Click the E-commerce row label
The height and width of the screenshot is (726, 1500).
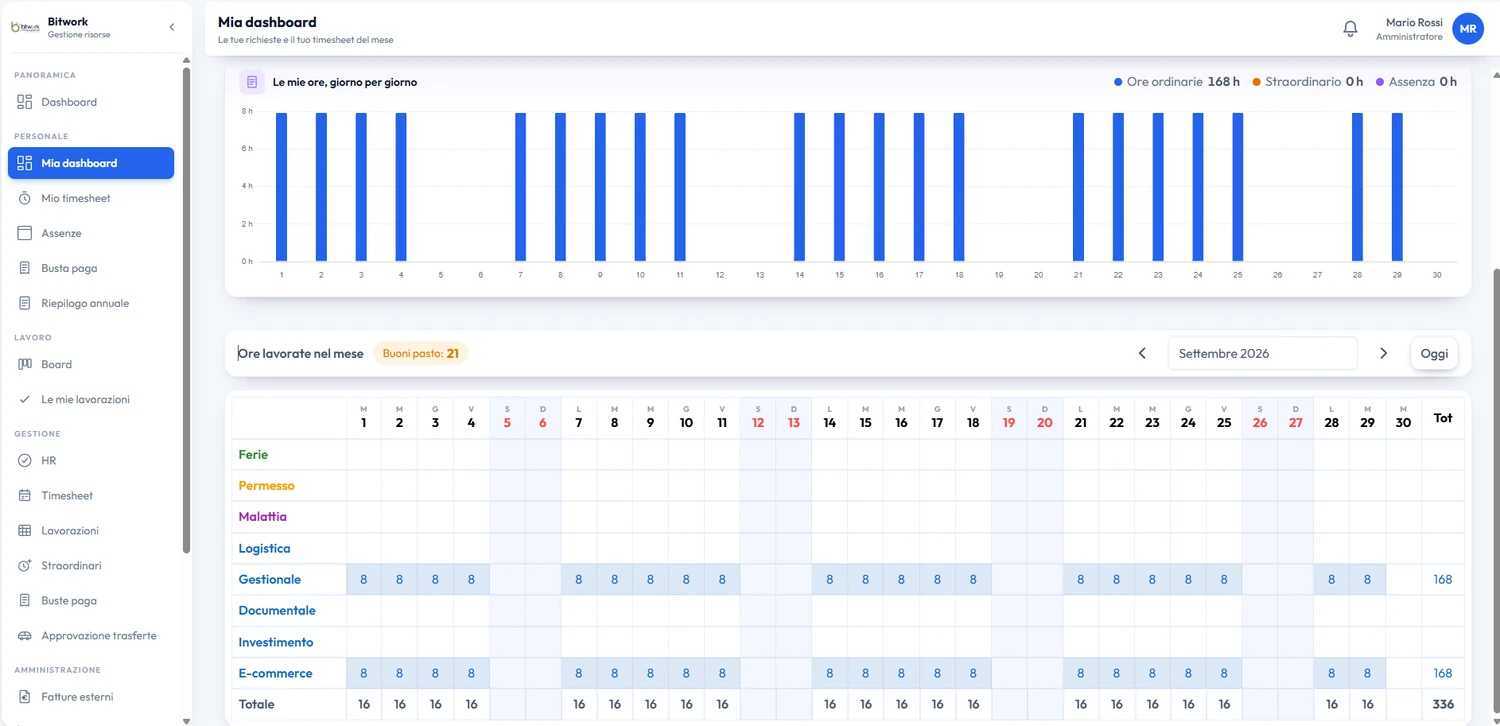[275, 673]
